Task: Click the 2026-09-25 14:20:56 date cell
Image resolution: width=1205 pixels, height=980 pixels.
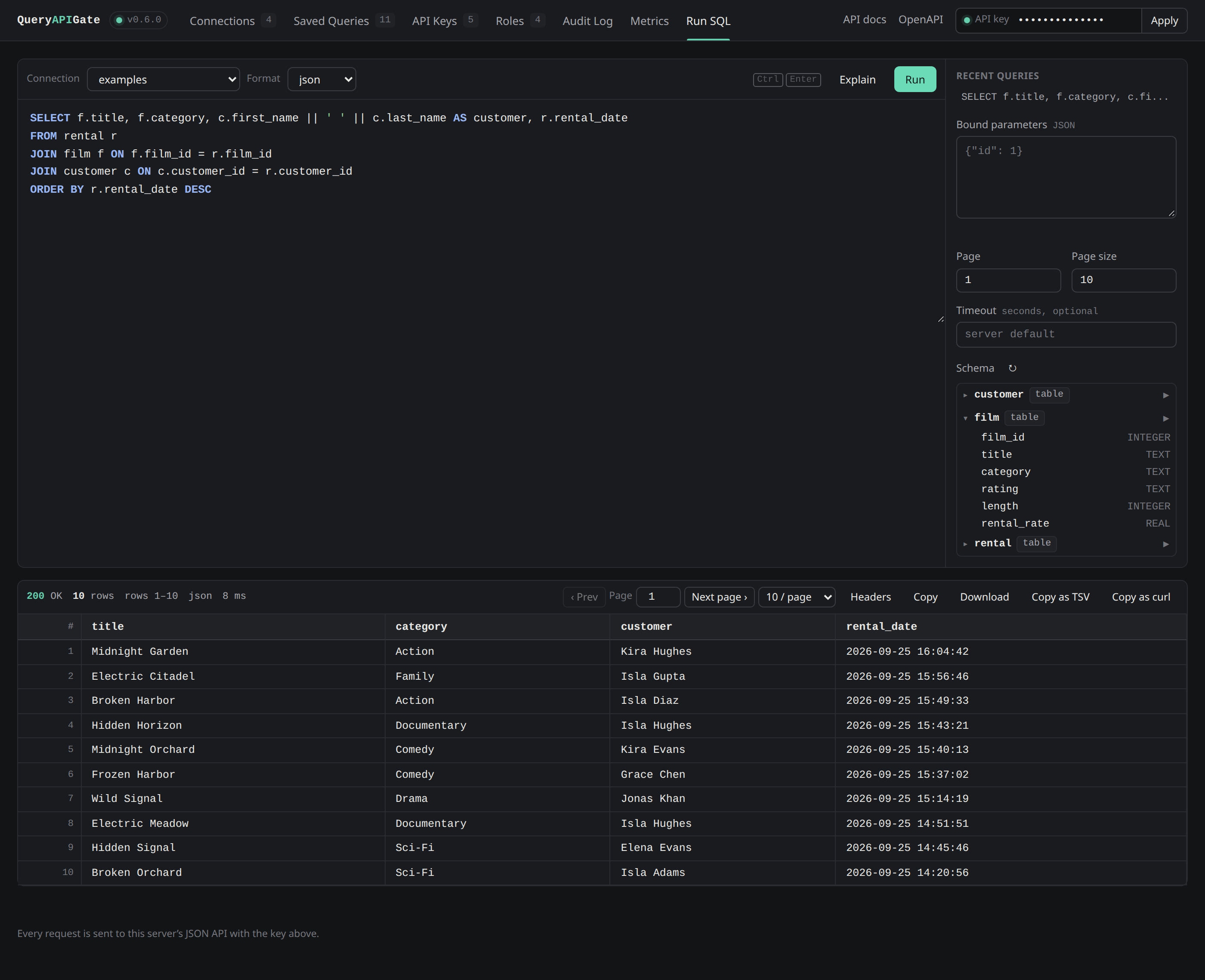Action: [1011, 873]
